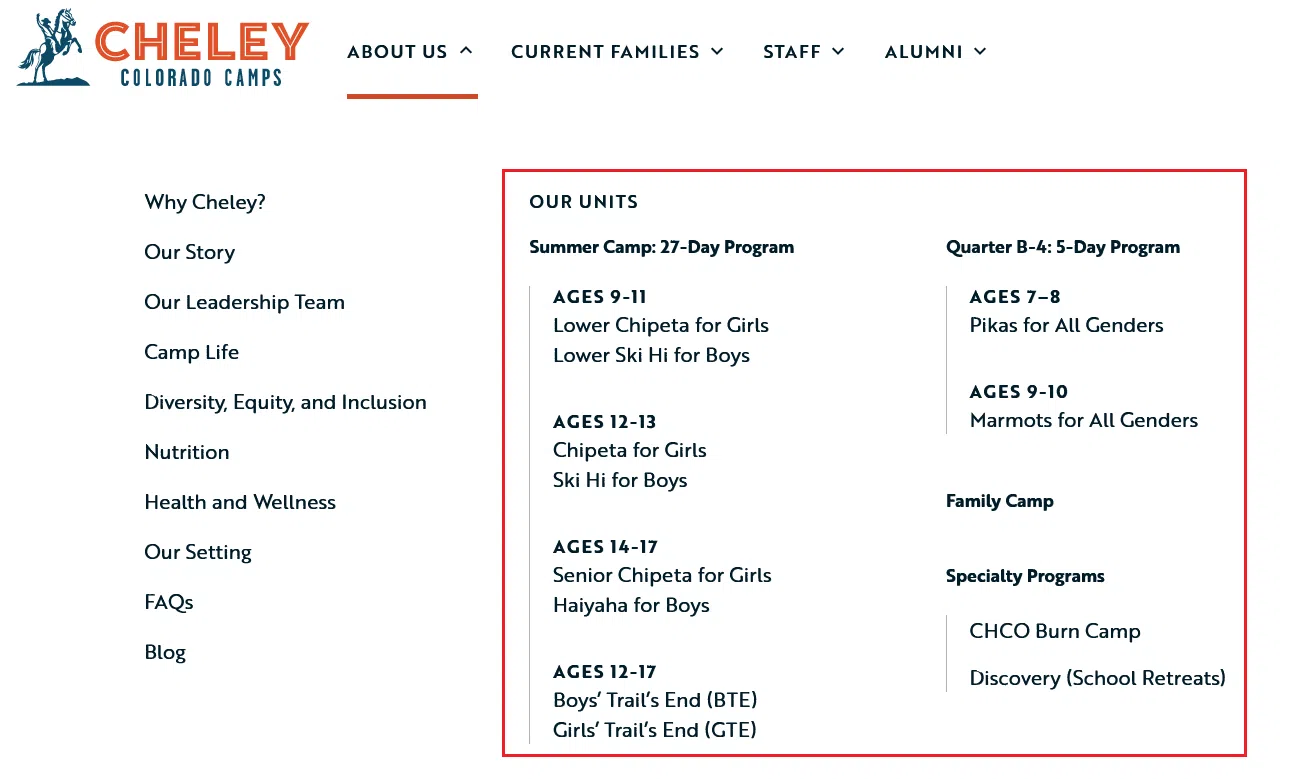Click the Nutrition link
1307x779 pixels.
187,452
